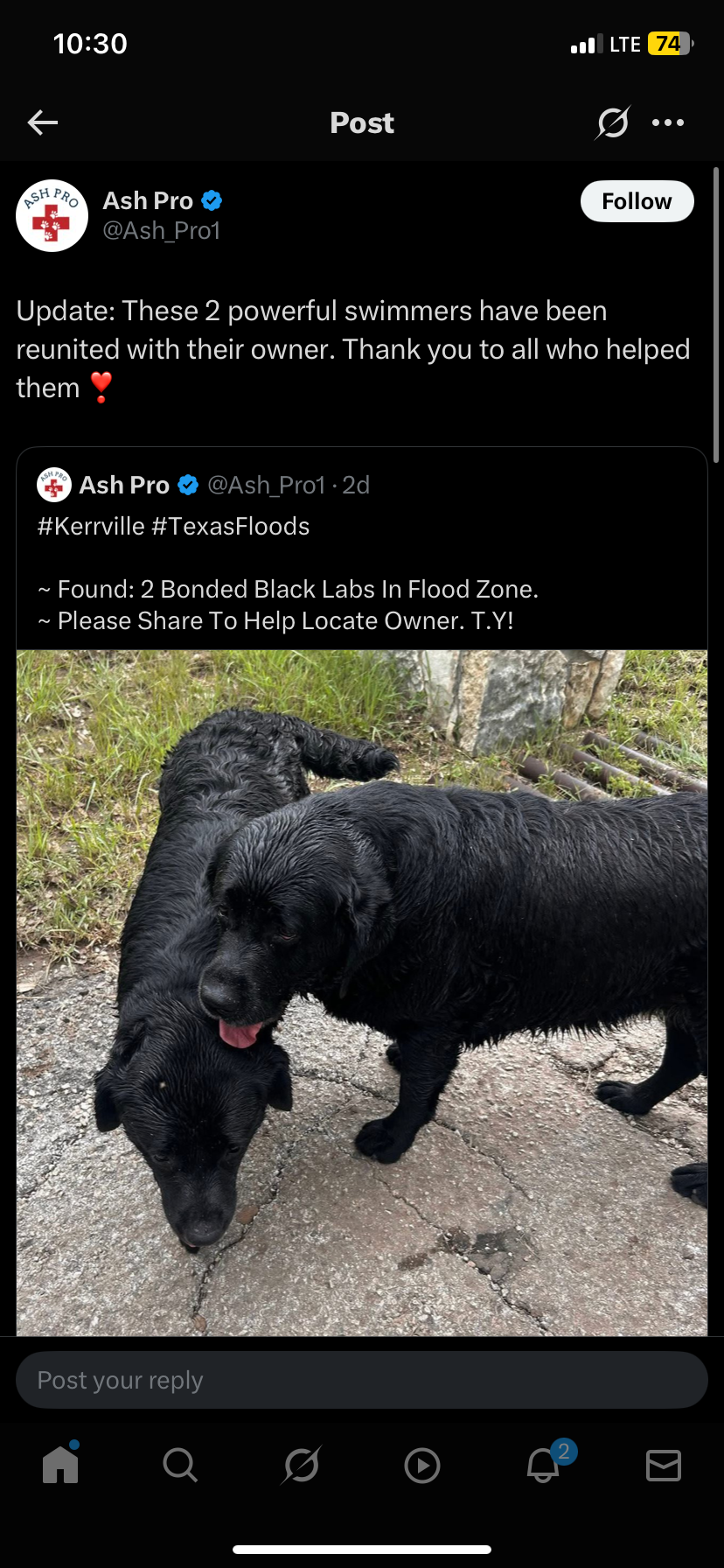Open the video play tab
The width and height of the screenshot is (724, 1568).
(422, 1465)
